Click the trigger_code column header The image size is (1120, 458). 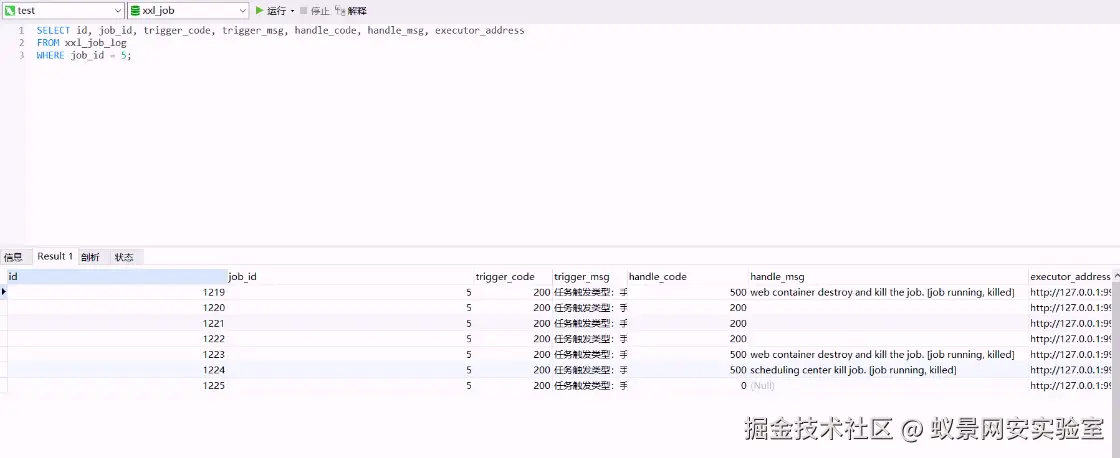coord(513,277)
